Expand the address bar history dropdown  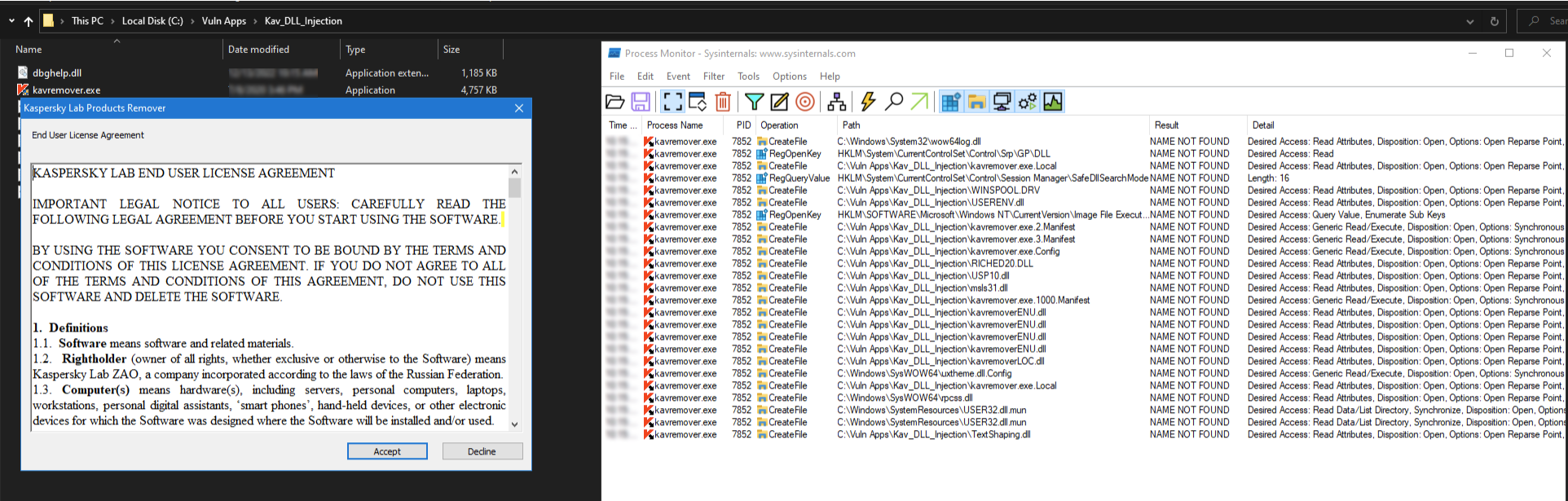coord(1470,21)
